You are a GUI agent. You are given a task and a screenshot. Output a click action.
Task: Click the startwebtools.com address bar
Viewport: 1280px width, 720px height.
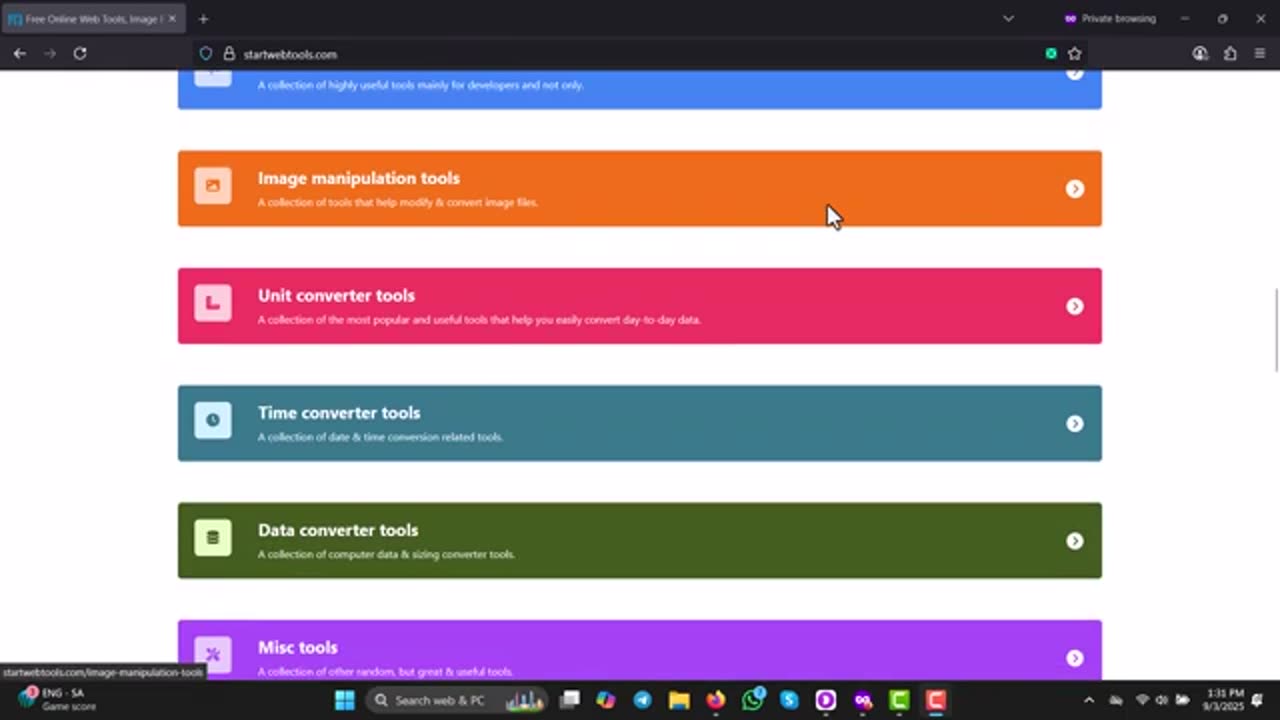640,54
